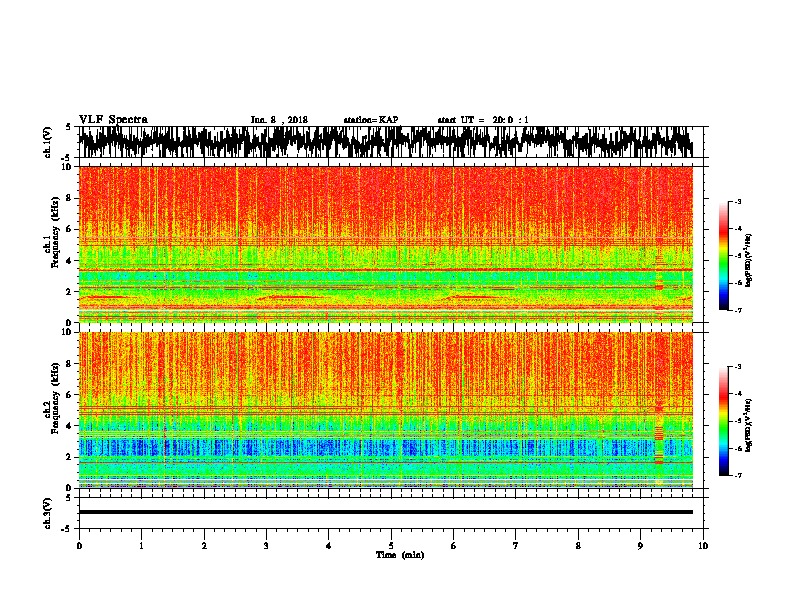
Task: Click the "Time (min)" x-axis label
Action: click(x=400, y=555)
